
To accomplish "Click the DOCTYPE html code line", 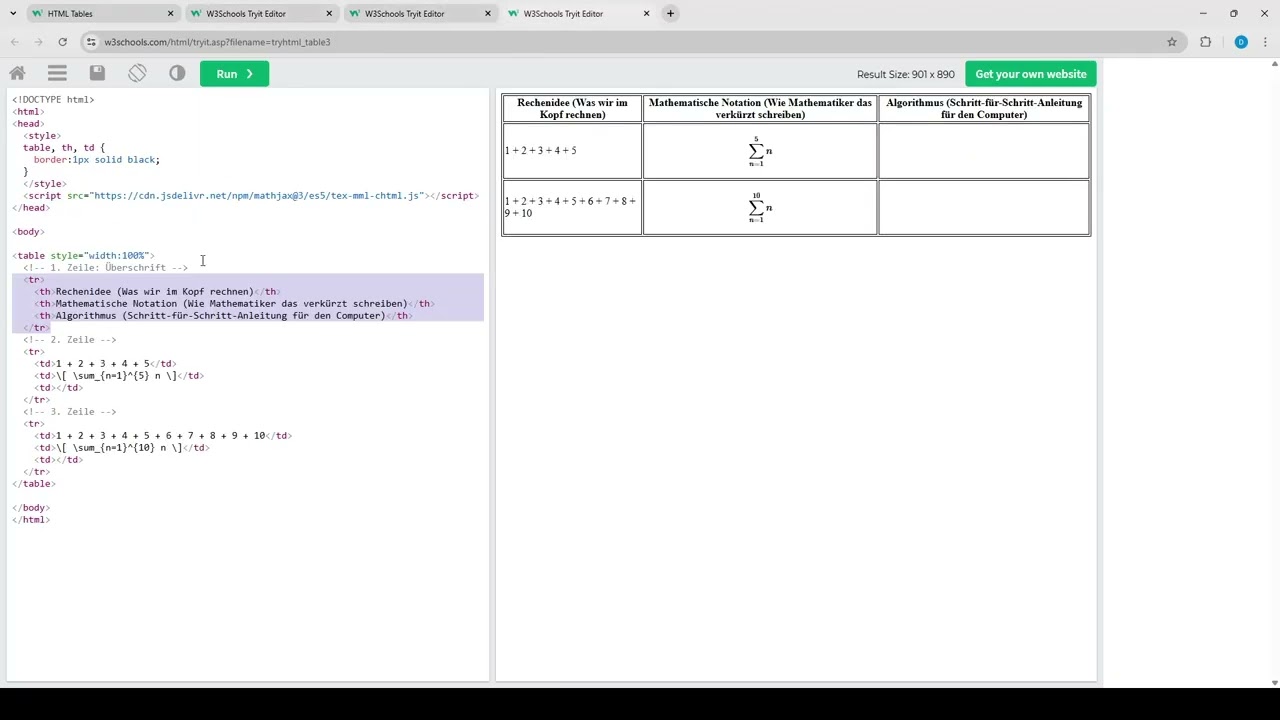I will (x=53, y=100).
